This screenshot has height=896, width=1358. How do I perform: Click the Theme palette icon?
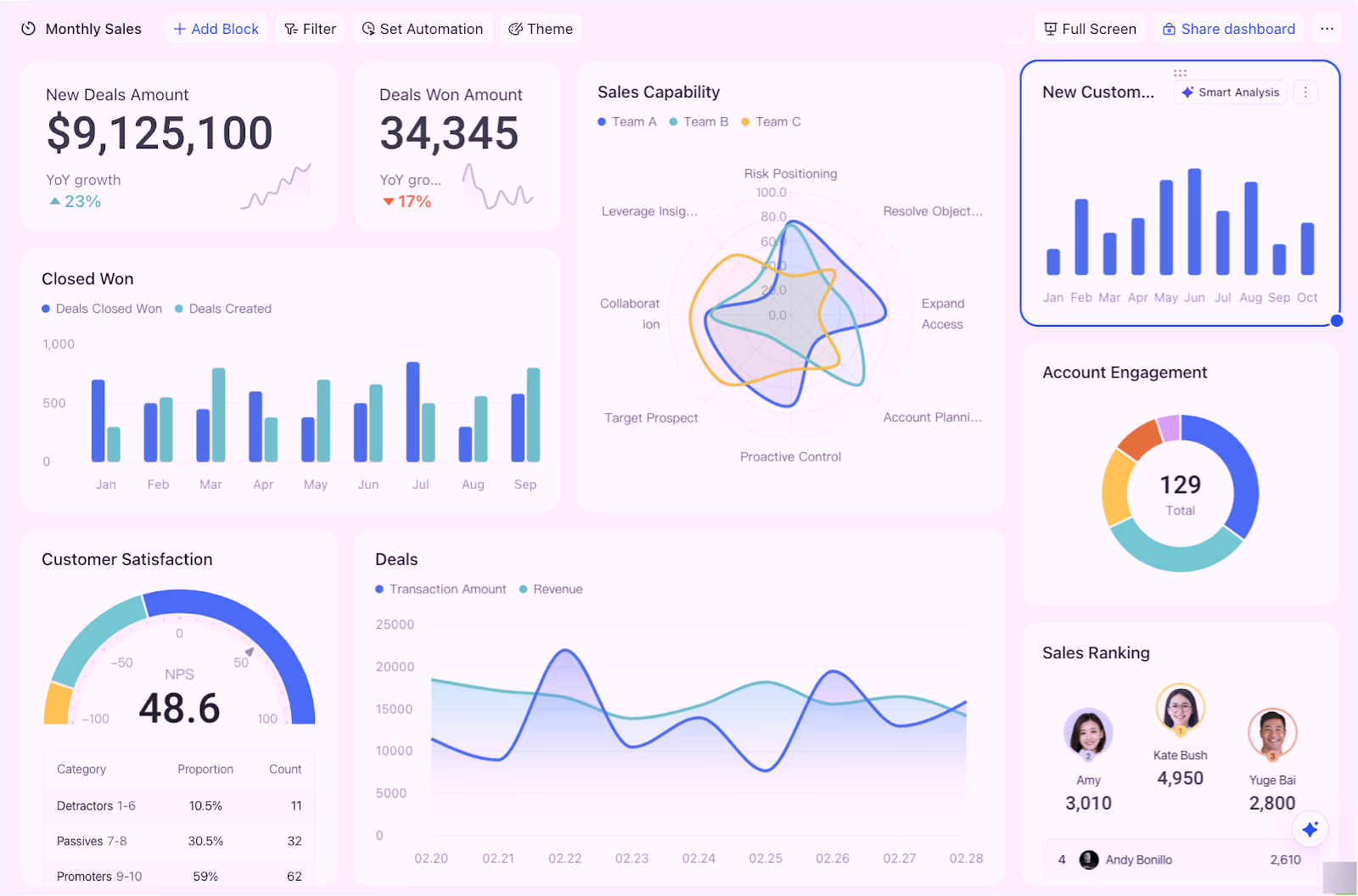(515, 28)
